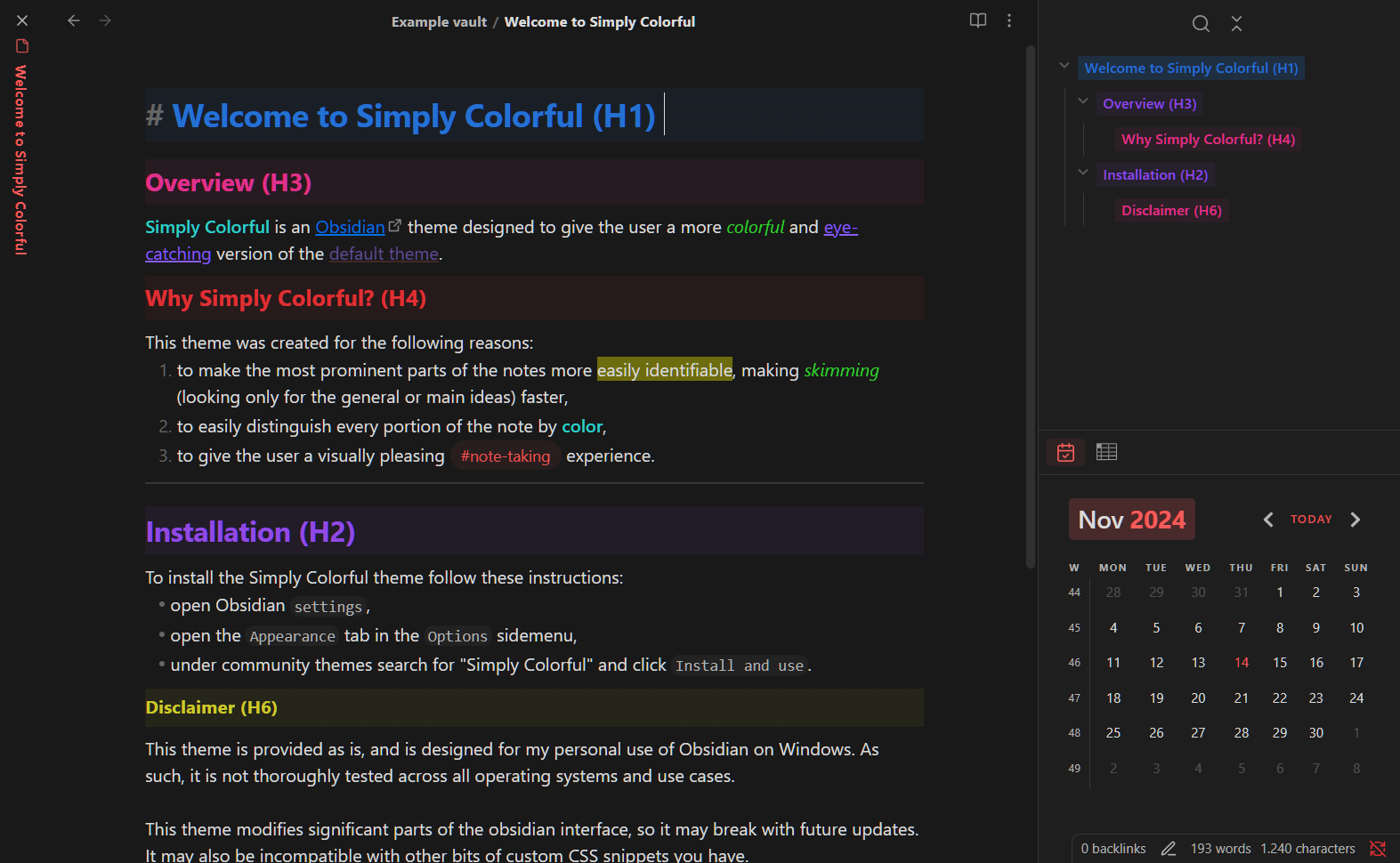Screen dimensions: 1400x863
Task: Open more options three-dot menu
Action: pyautogui.click(x=1009, y=20)
